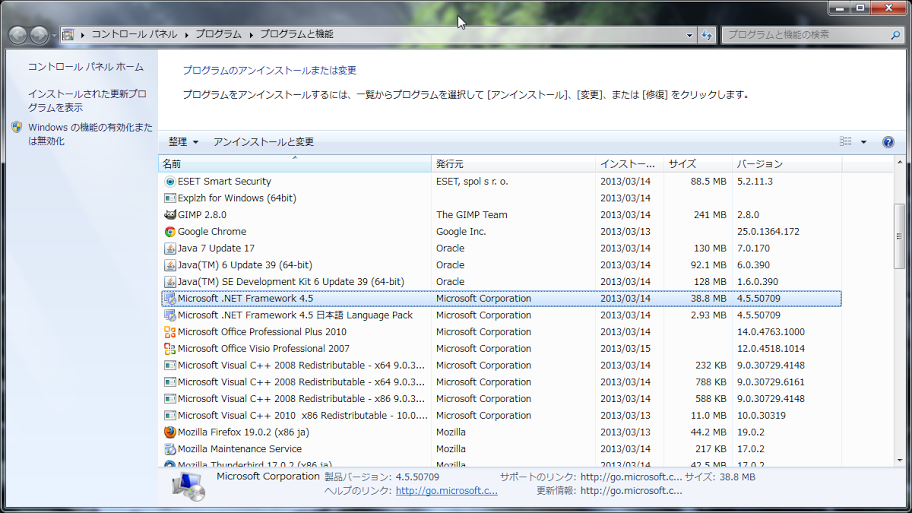Expand the arrow after プログラム in the breadcrumb
The width and height of the screenshot is (912, 513).
click(251, 35)
